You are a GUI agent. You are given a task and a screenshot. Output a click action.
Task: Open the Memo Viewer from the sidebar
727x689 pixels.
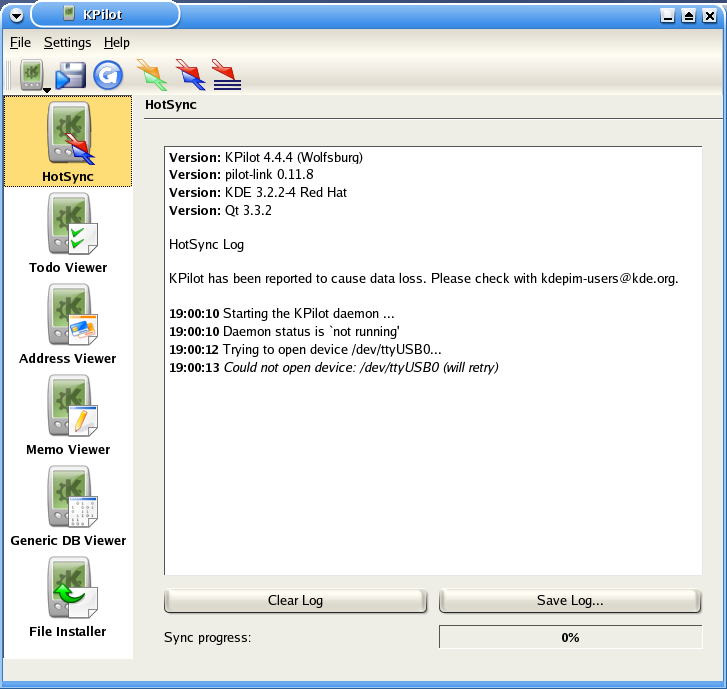68,415
